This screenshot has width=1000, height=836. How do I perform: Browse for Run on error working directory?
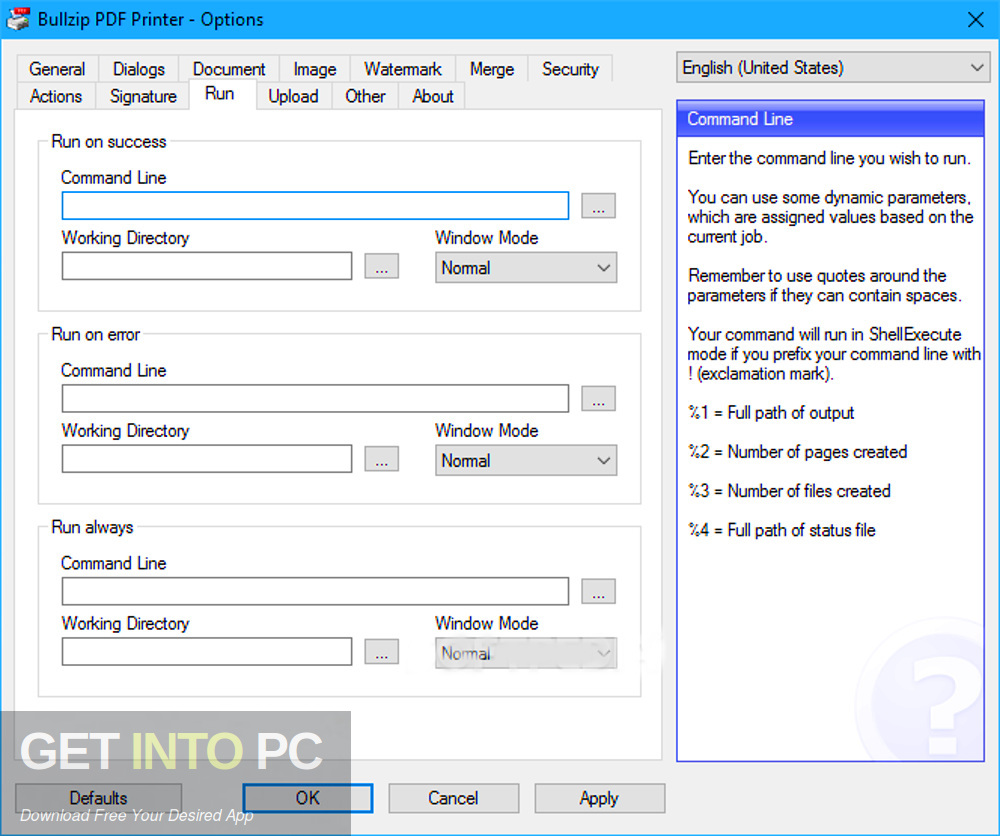(x=381, y=458)
